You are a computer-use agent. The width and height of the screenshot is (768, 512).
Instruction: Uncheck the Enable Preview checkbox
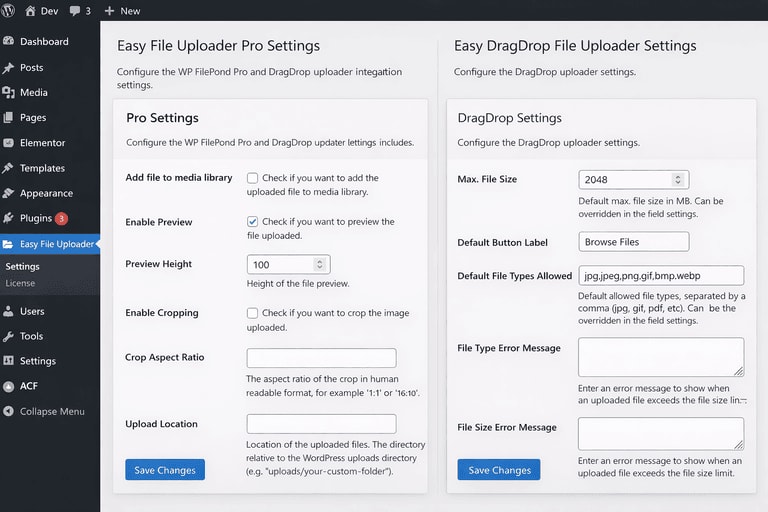[252, 221]
